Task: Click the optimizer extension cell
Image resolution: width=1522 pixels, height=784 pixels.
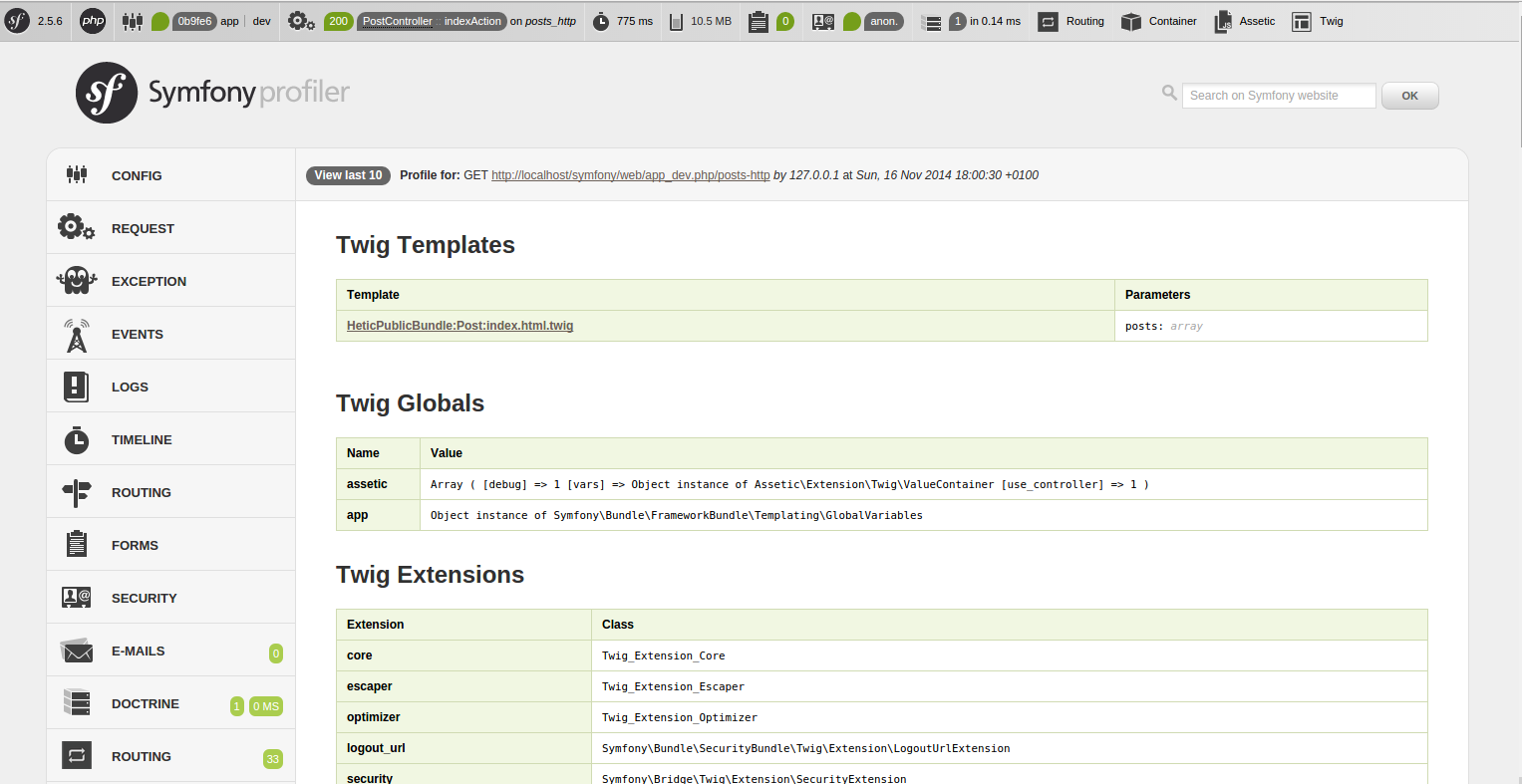Action: coord(463,717)
